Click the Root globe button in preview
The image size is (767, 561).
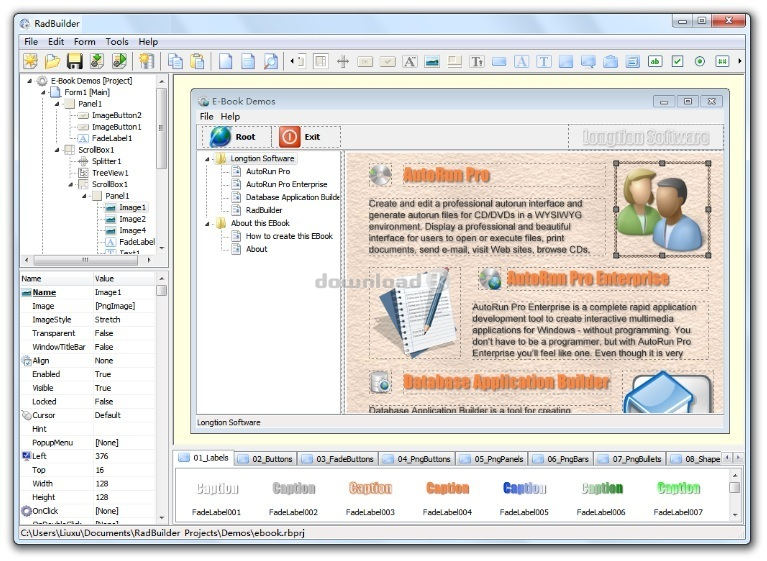pos(237,137)
